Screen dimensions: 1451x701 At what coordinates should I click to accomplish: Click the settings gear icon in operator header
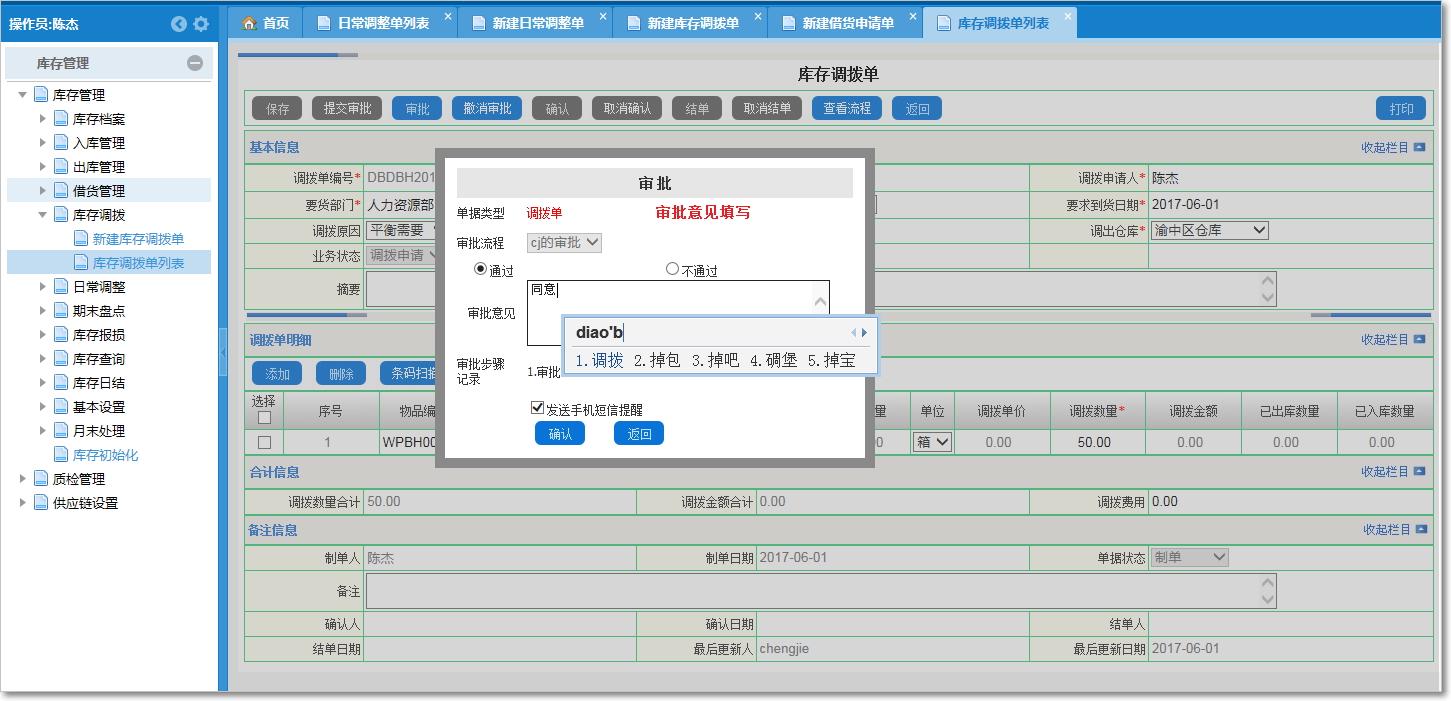[x=201, y=24]
